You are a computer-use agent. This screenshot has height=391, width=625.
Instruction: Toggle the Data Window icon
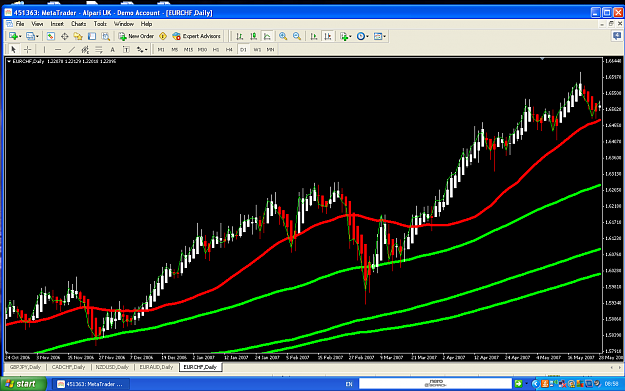64,36
